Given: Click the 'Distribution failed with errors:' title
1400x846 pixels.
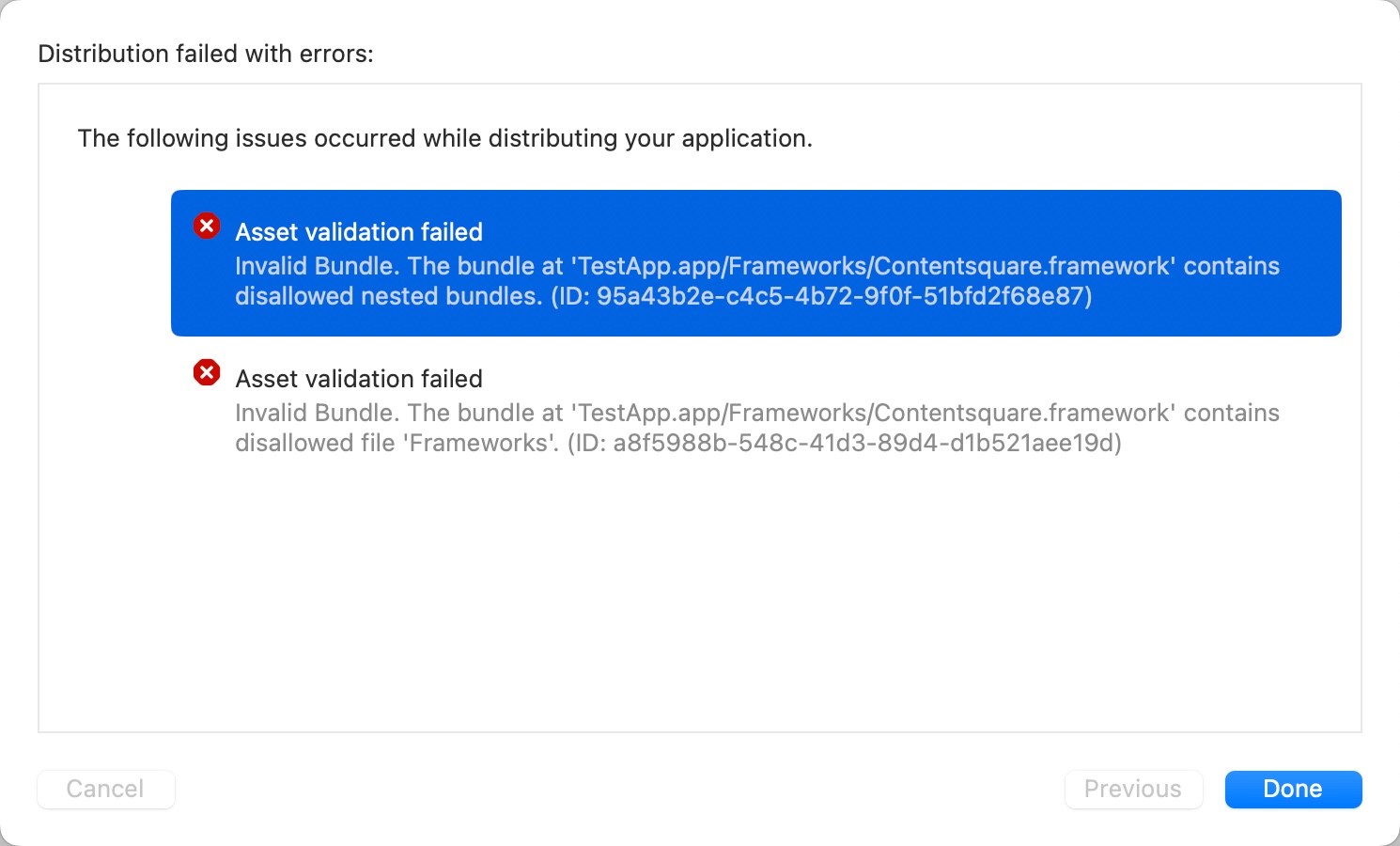Looking at the screenshot, I should (205, 54).
